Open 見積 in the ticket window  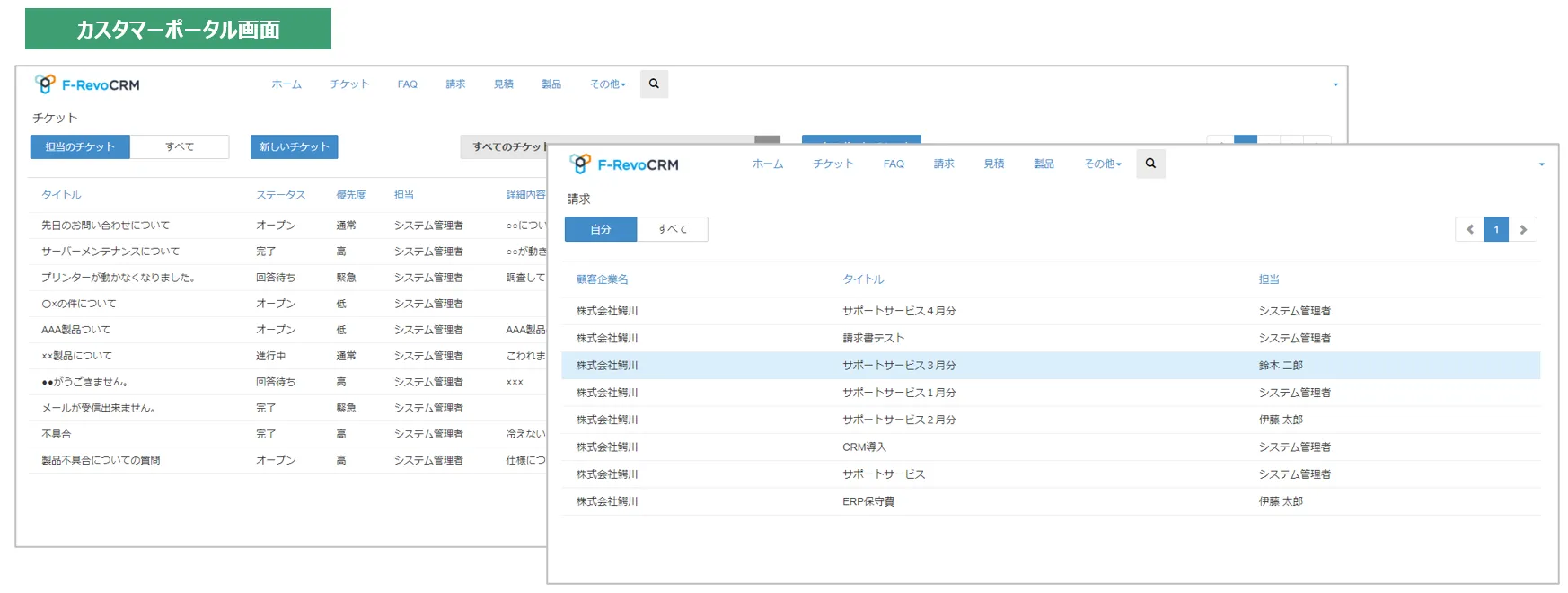pyautogui.click(x=504, y=84)
